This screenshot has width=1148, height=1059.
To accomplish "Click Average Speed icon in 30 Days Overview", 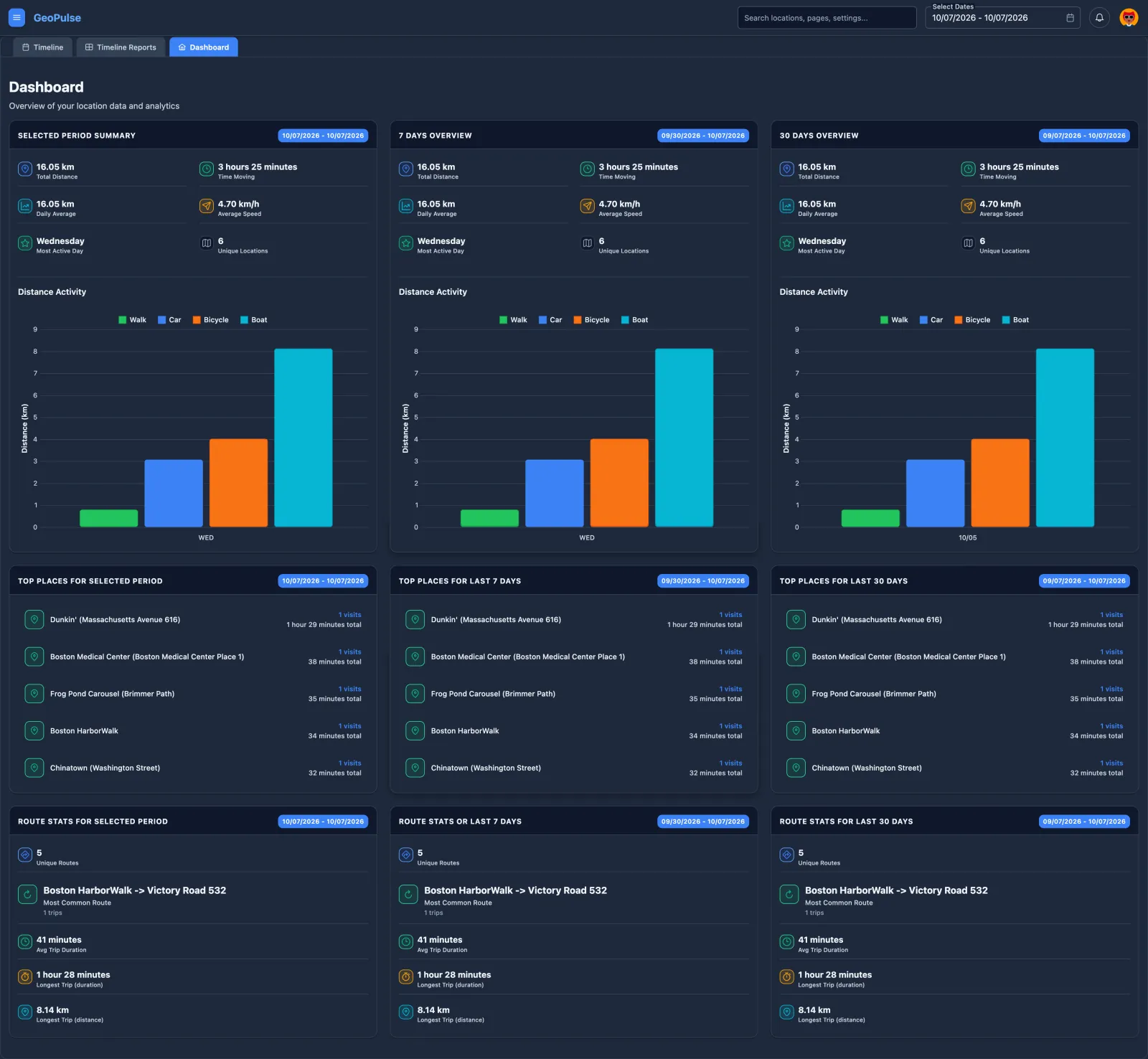I will click(968, 207).
